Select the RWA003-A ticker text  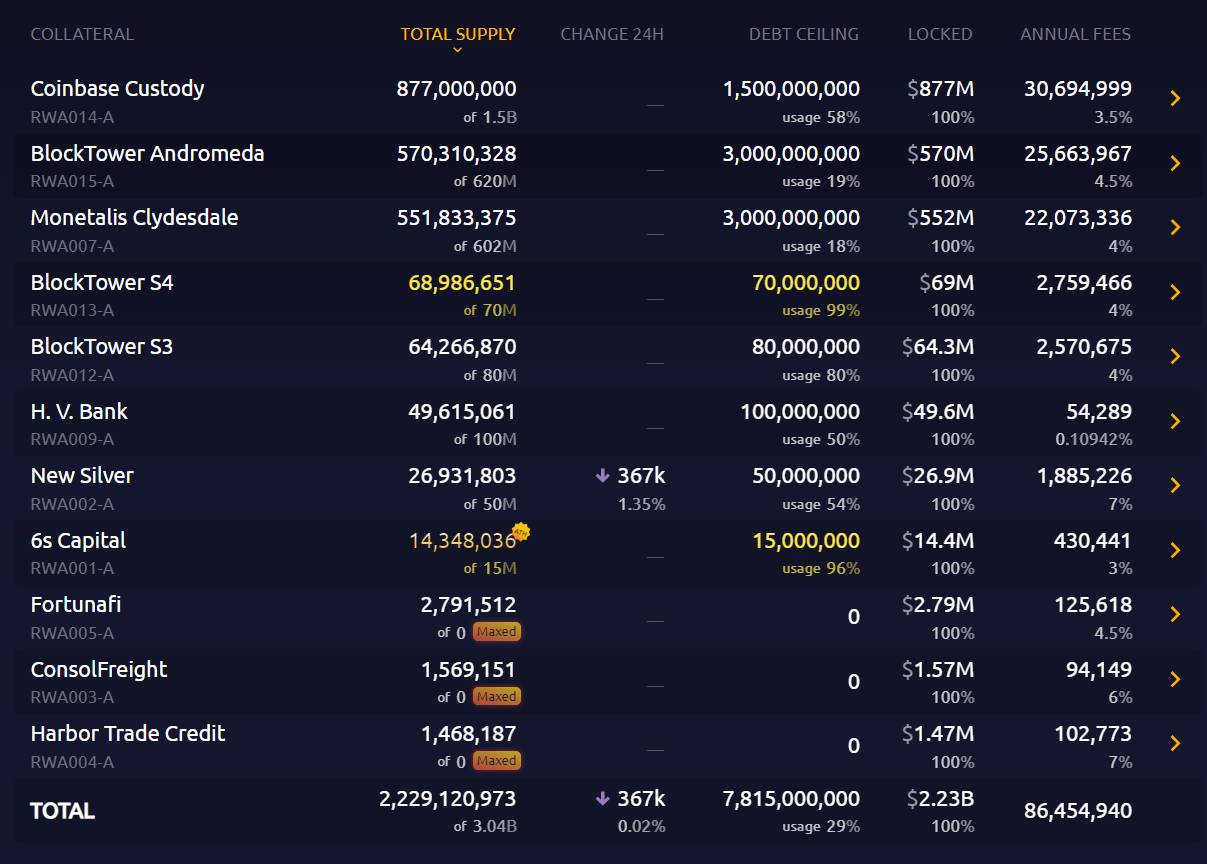(x=72, y=697)
